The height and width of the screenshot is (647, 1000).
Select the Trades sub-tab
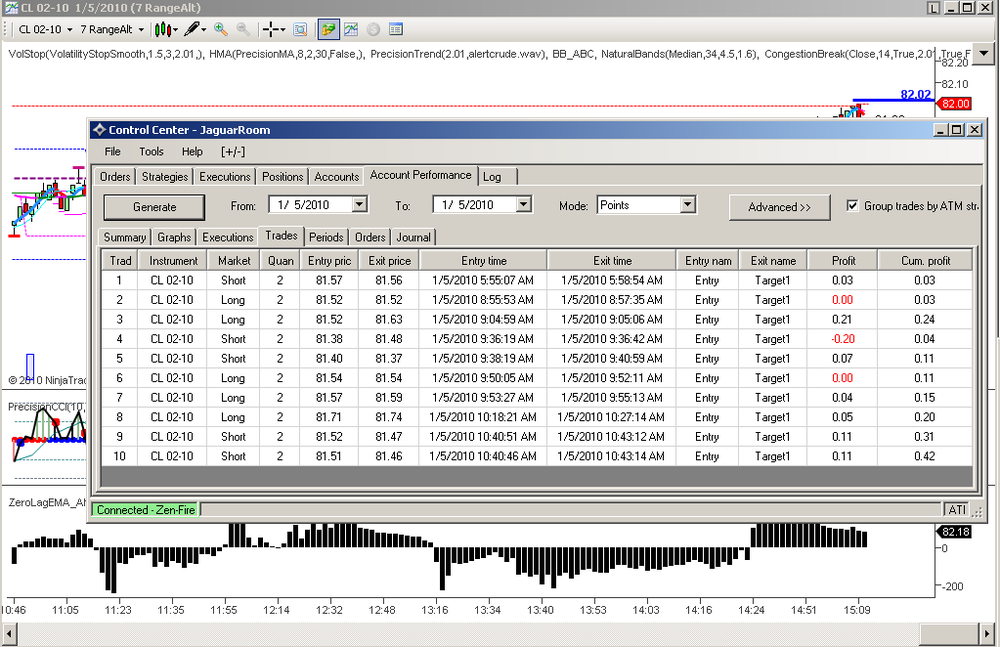pos(281,235)
